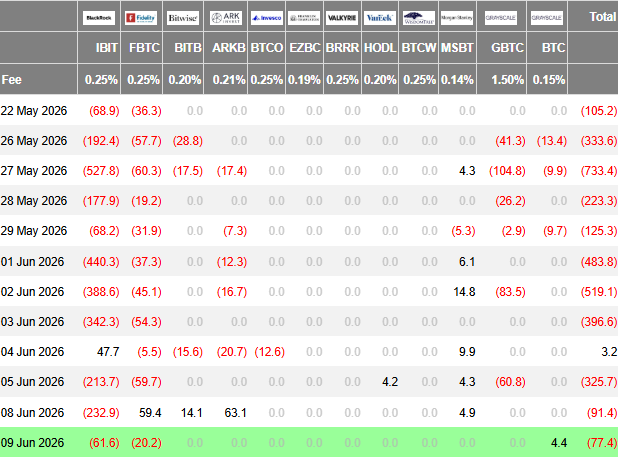Viewport: 618px width, 457px height.
Task: Select the Bitwise logo above BITB
Action: [x=183, y=18]
